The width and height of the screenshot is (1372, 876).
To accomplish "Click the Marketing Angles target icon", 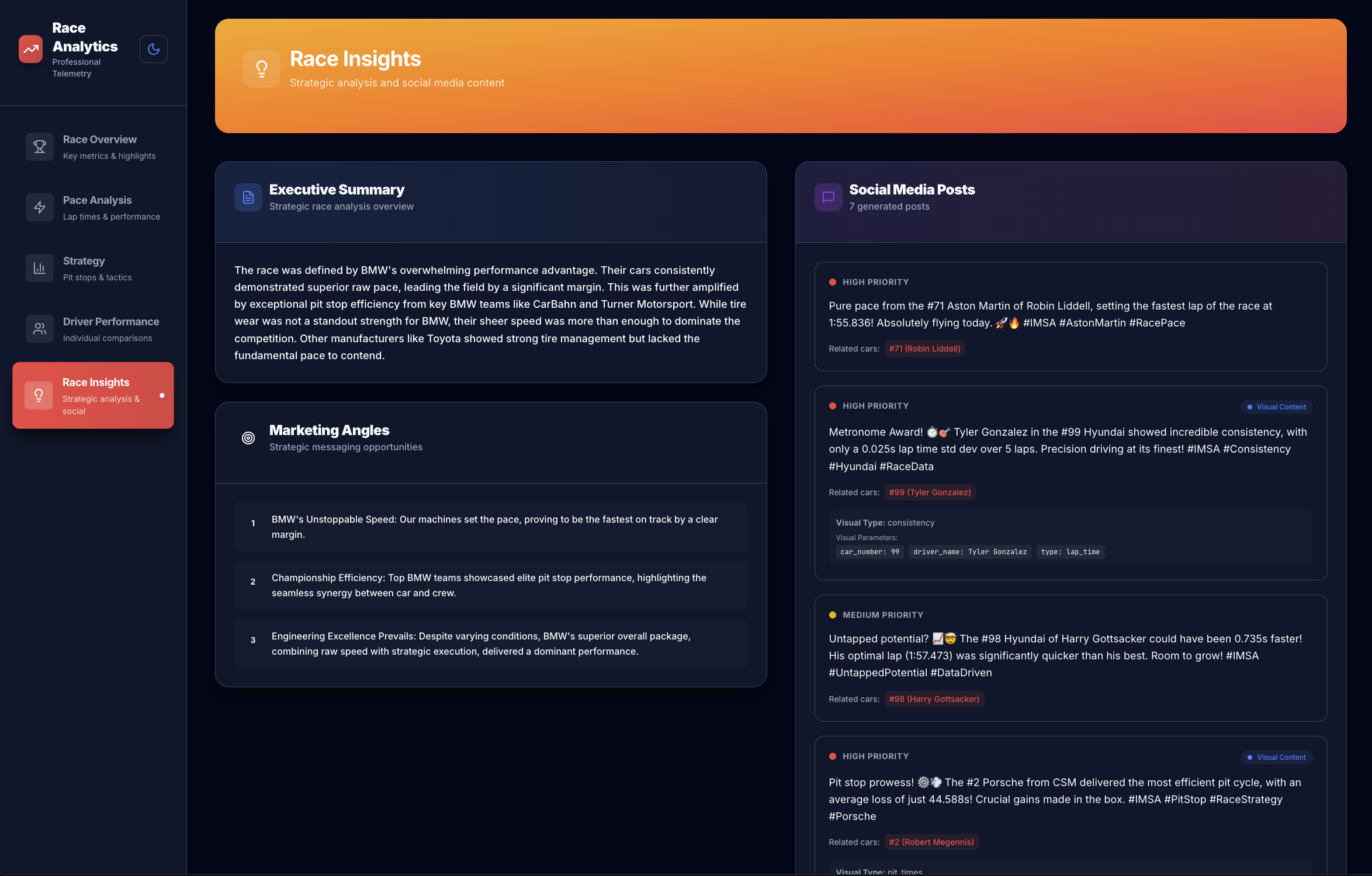I will (x=248, y=438).
